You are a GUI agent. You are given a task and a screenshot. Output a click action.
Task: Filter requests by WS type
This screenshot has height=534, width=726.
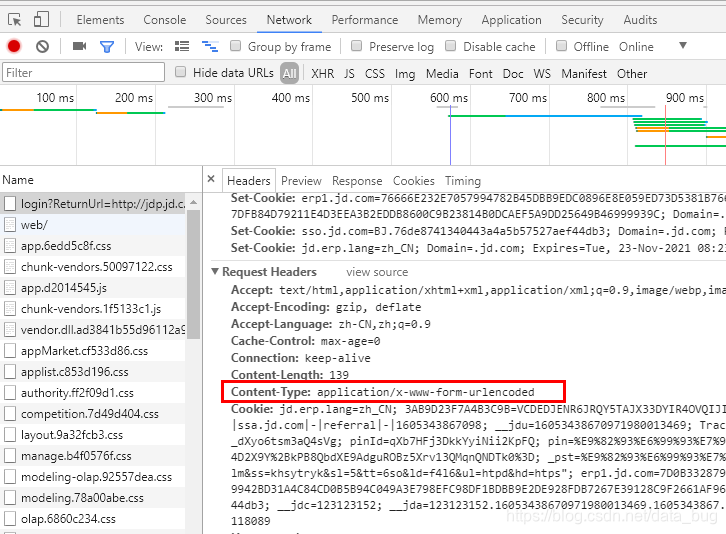tap(542, 74)
